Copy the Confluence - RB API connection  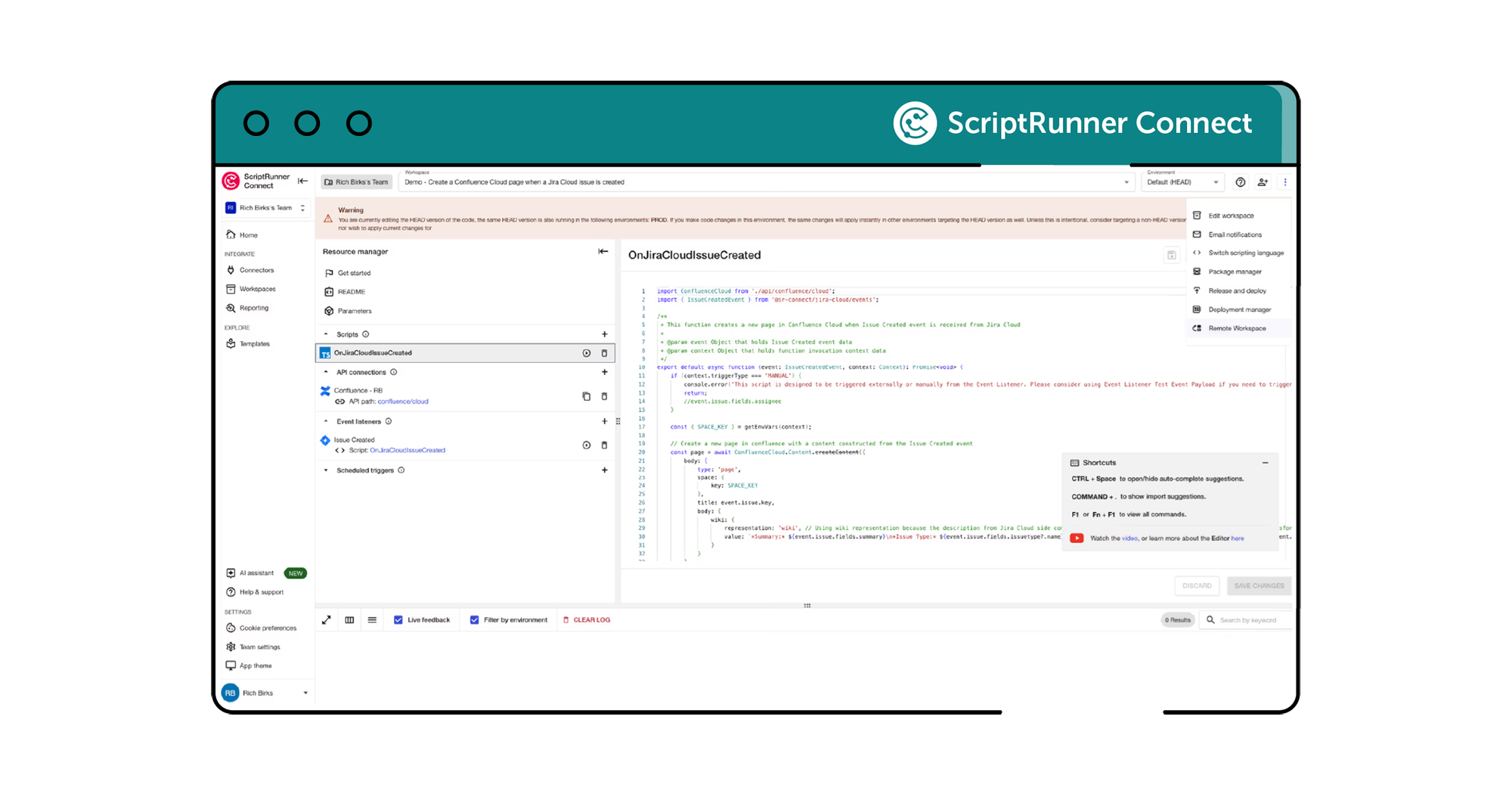click(586, 396)
